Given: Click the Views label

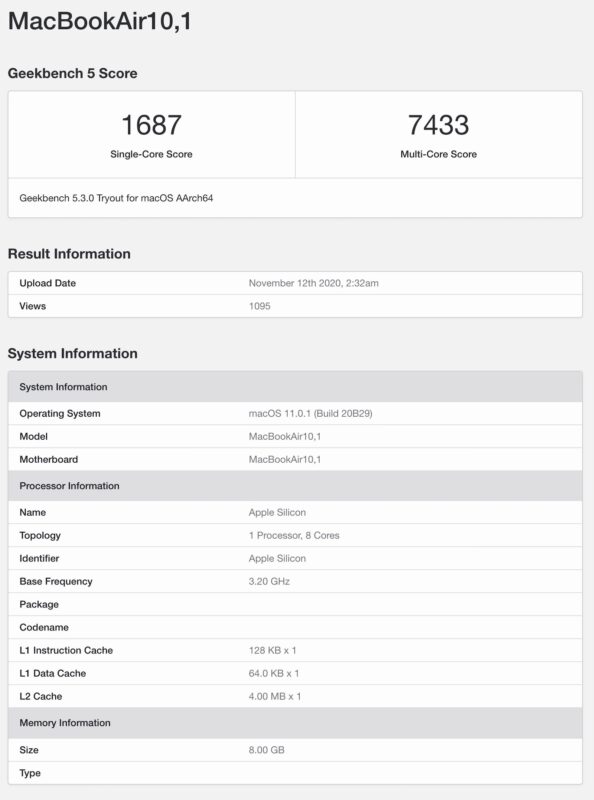Looking at the screenshot, I should 33,306.
